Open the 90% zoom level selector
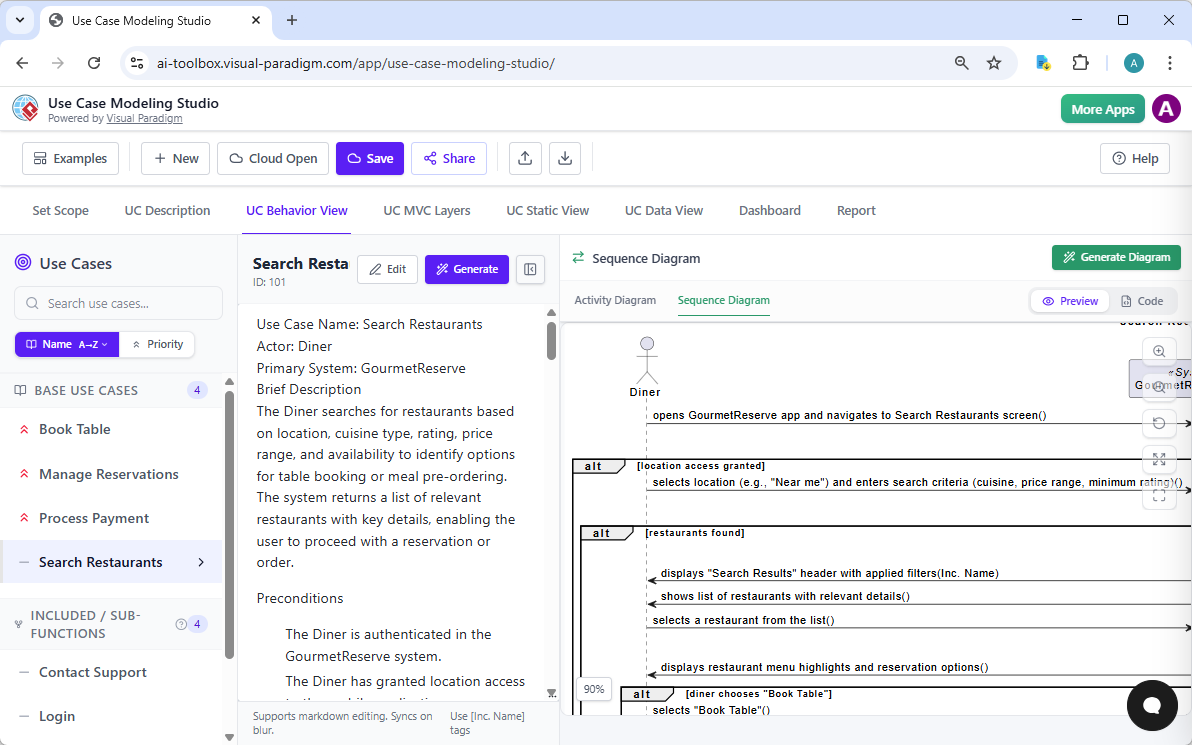This screenshot has height=745, width=1192. click(593, 689)
